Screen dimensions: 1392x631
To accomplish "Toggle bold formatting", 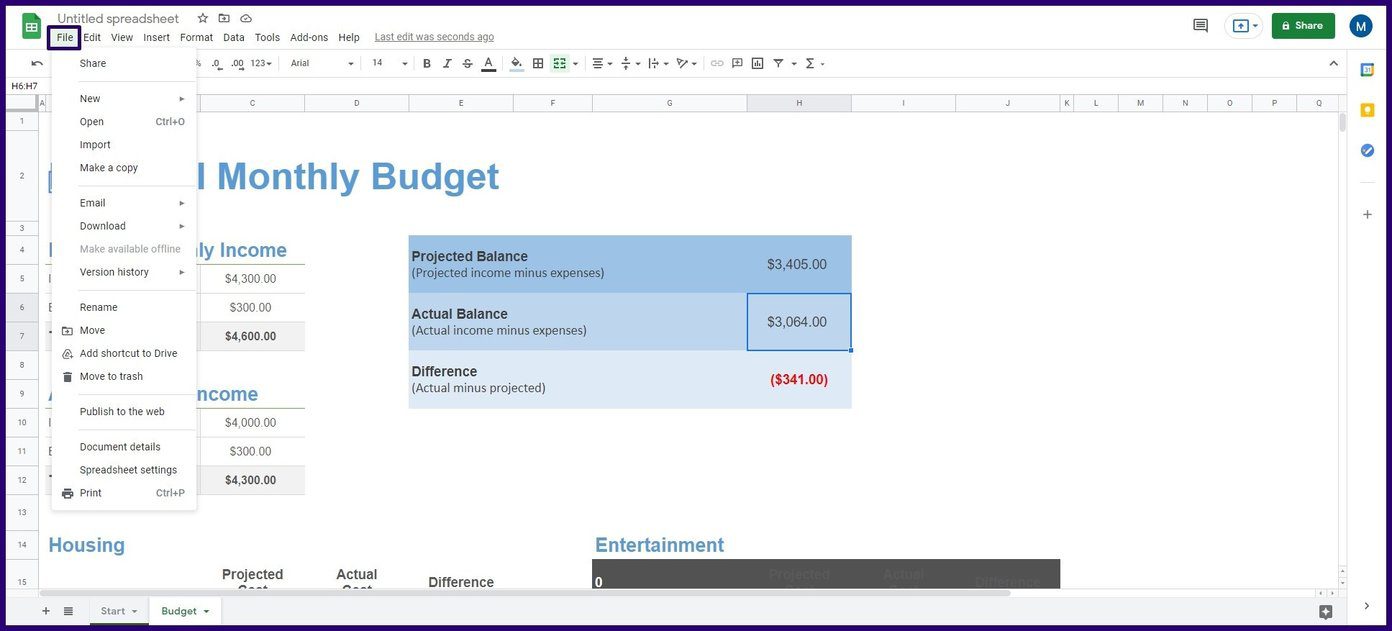I will point(427,63).
